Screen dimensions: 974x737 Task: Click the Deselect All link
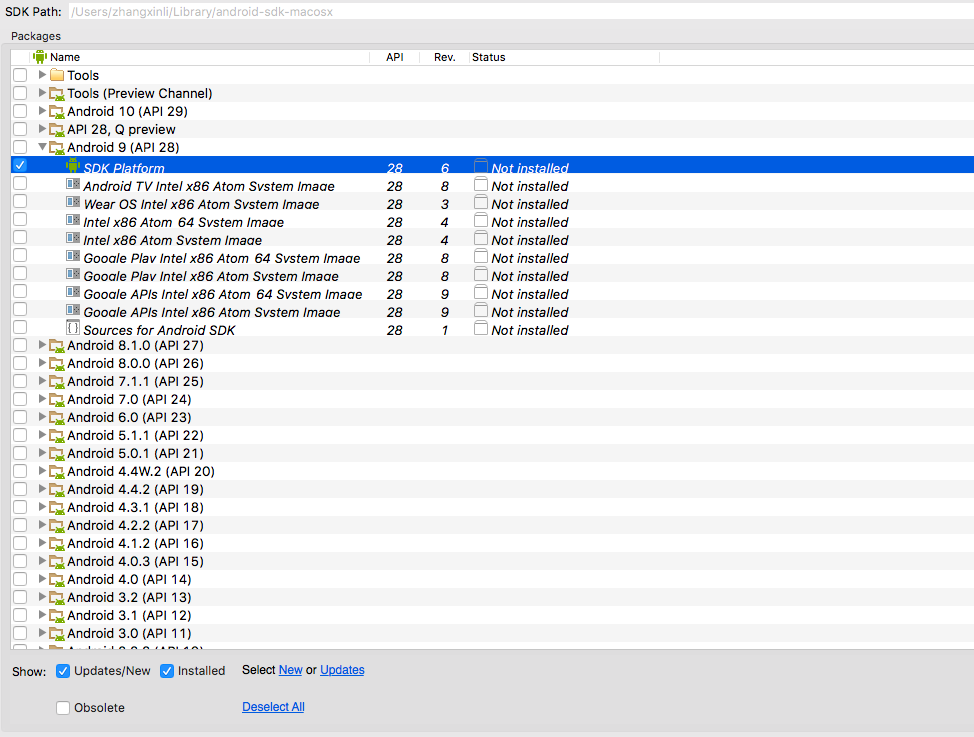tap(273, 707)
